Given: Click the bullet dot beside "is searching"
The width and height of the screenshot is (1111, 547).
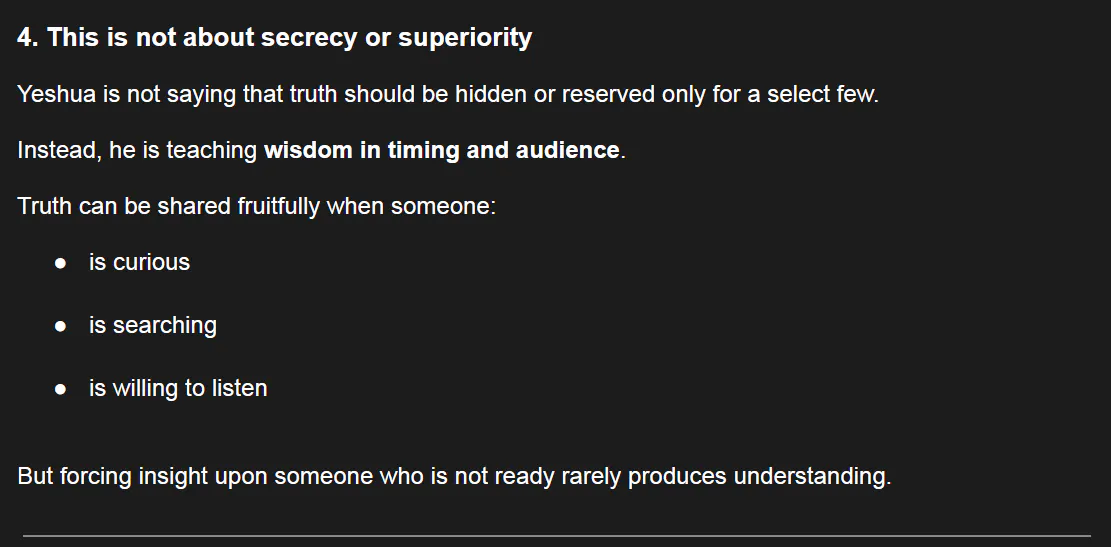Looking at the screenshot, I should [61, 326].
